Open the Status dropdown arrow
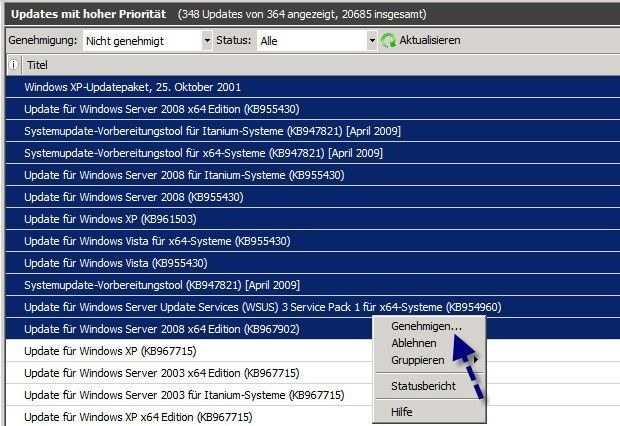 [372, 40]
